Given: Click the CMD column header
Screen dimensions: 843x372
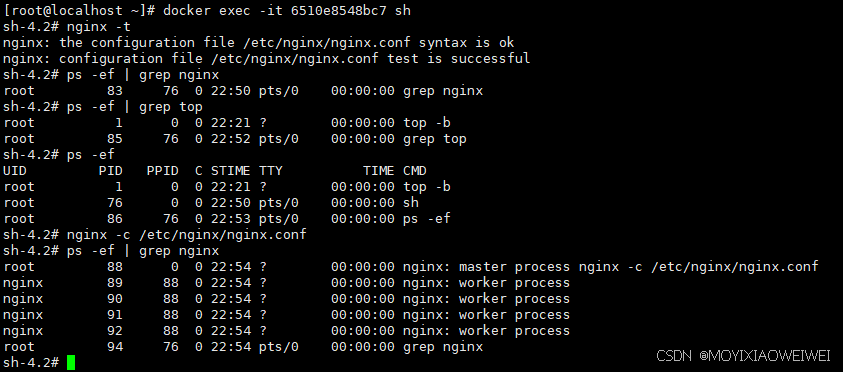Looking at the screenshot, I should tap(415, 171).
